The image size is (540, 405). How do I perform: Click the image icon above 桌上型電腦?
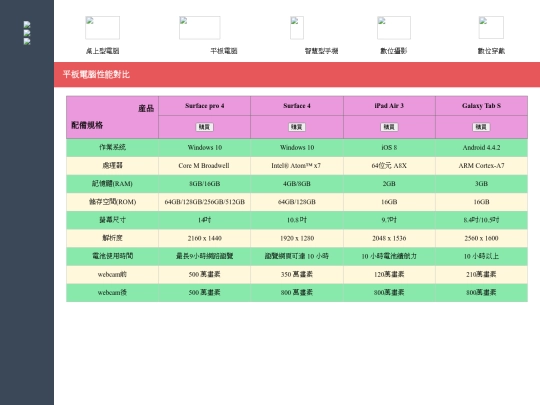103,28
